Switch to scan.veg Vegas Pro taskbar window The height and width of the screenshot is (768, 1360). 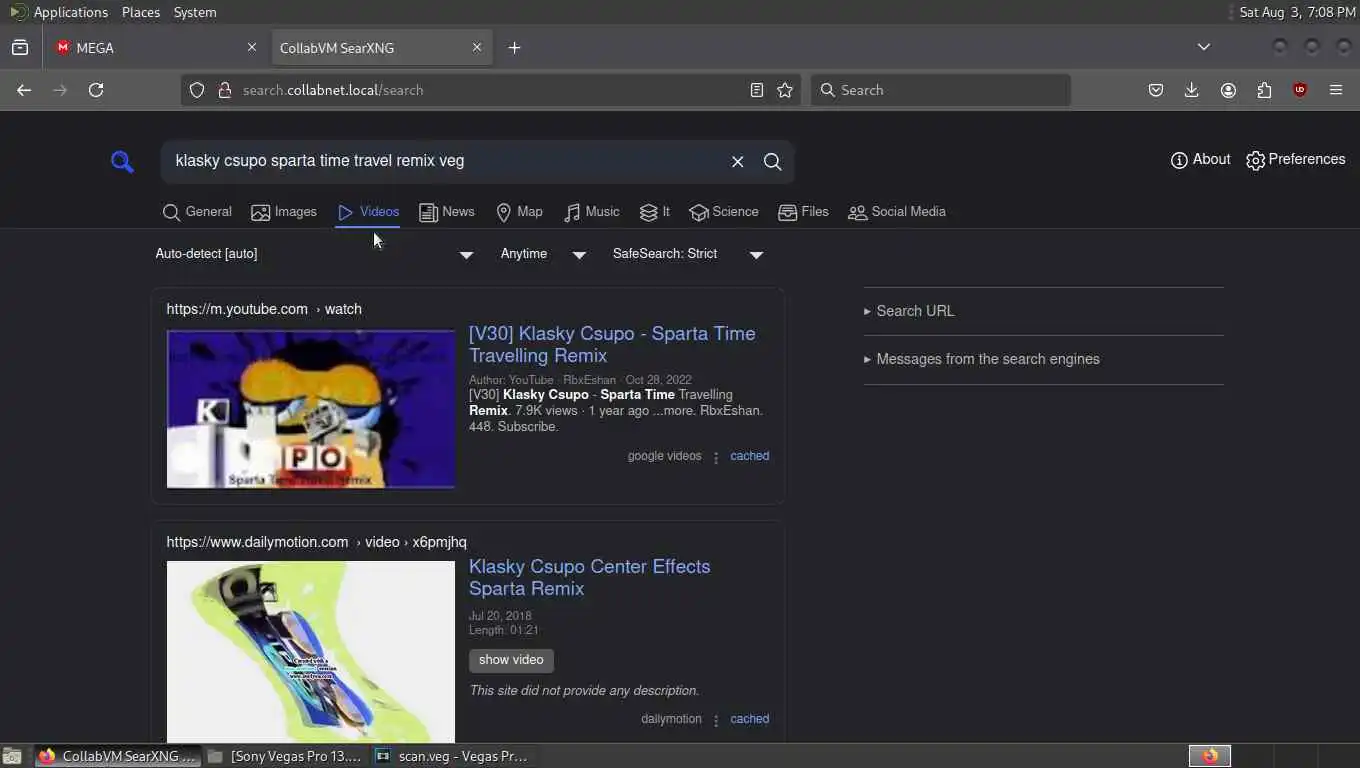(454, 756)
